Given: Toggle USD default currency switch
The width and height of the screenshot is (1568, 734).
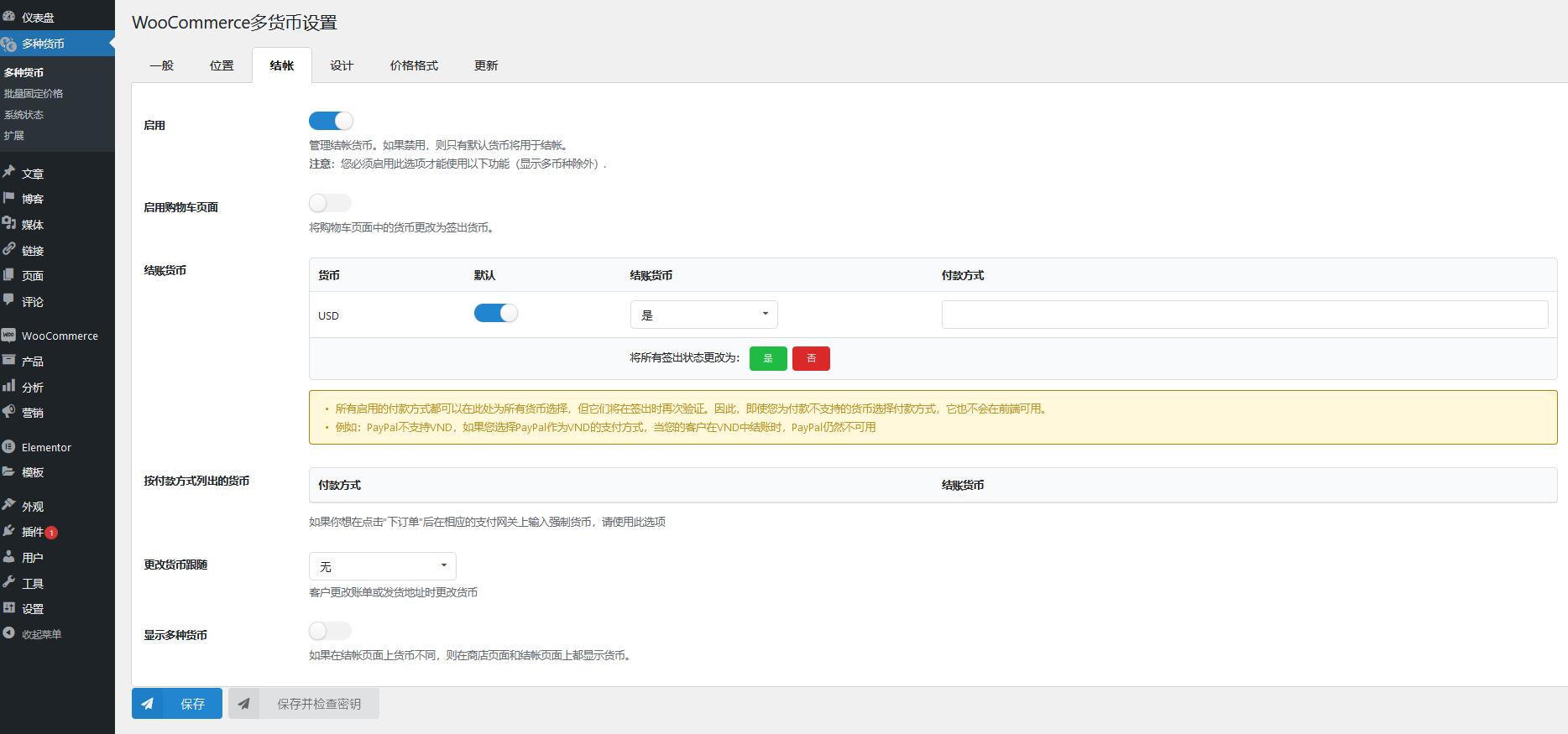Looking at the screenshot, I should pyautogui.click(x=495, y=313).
